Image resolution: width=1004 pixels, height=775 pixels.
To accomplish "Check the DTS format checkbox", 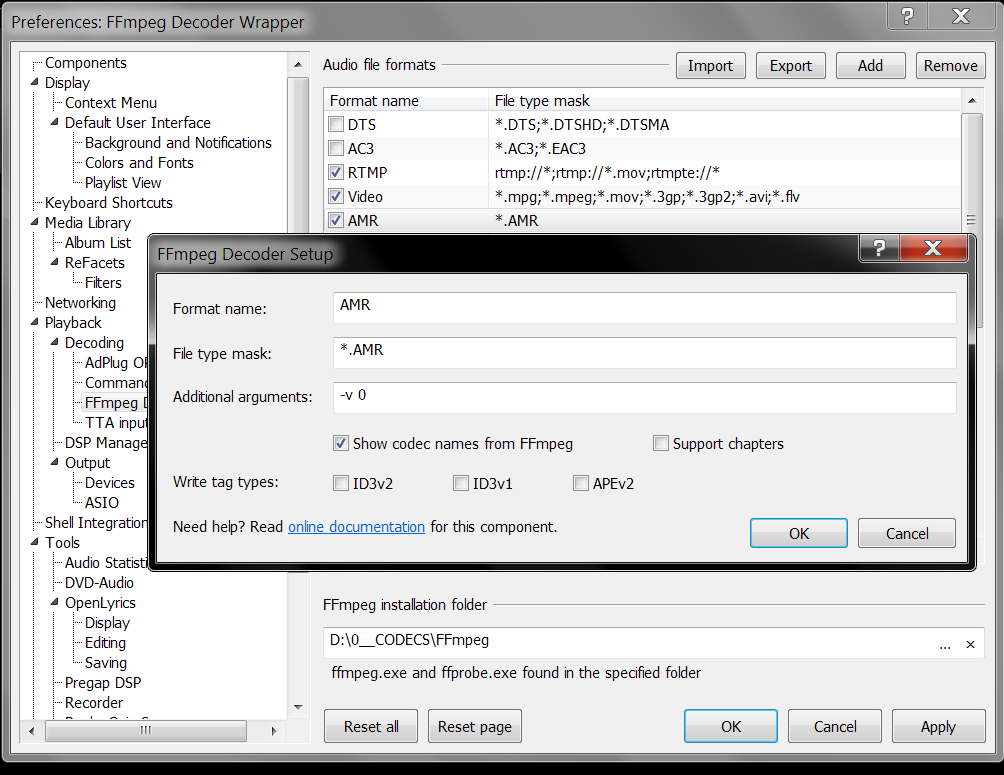I will pyautogui.click(x=336, y=125).
